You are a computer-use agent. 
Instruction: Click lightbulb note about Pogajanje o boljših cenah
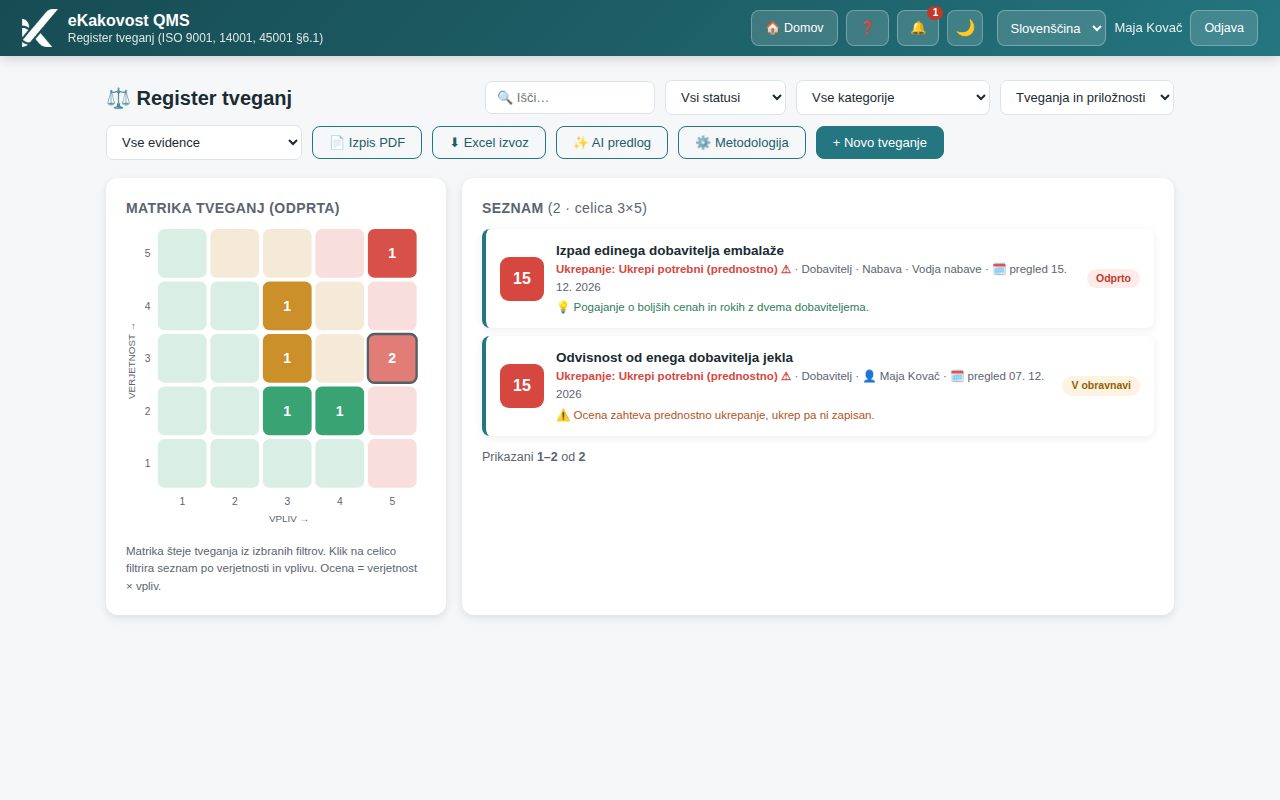point(712,307)
